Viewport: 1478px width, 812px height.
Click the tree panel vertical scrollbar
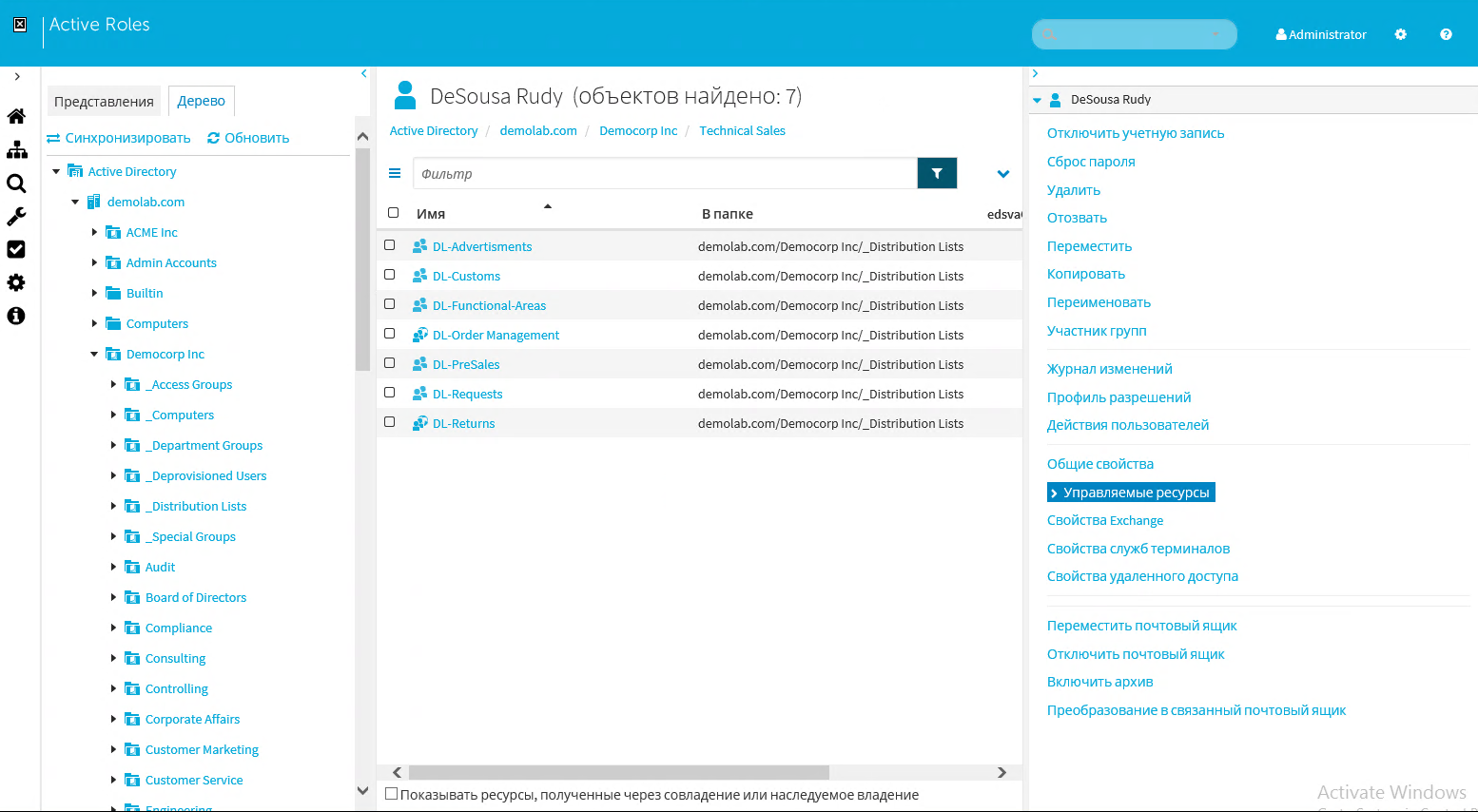click(362, 260)
